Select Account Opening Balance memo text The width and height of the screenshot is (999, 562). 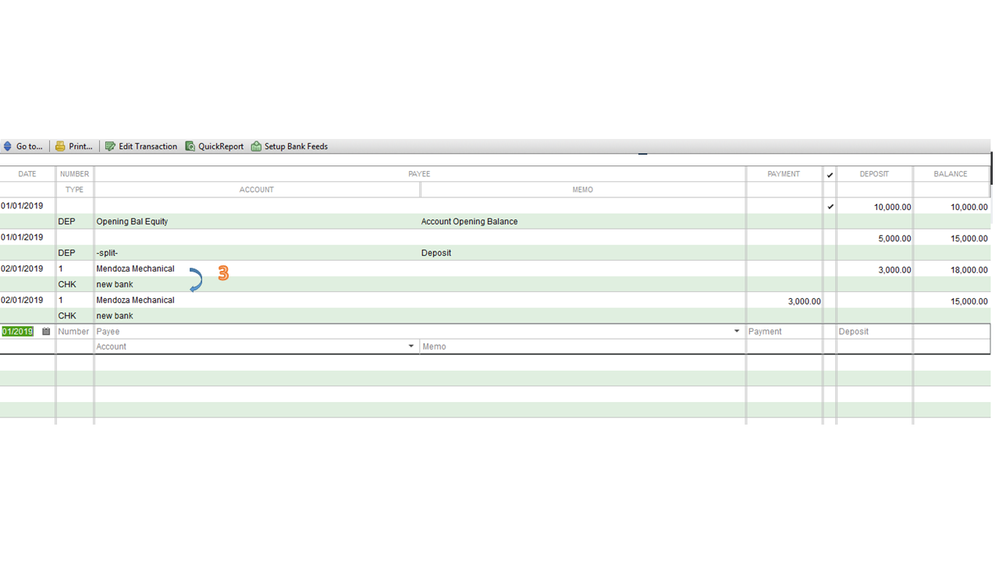tap(470, 222)
